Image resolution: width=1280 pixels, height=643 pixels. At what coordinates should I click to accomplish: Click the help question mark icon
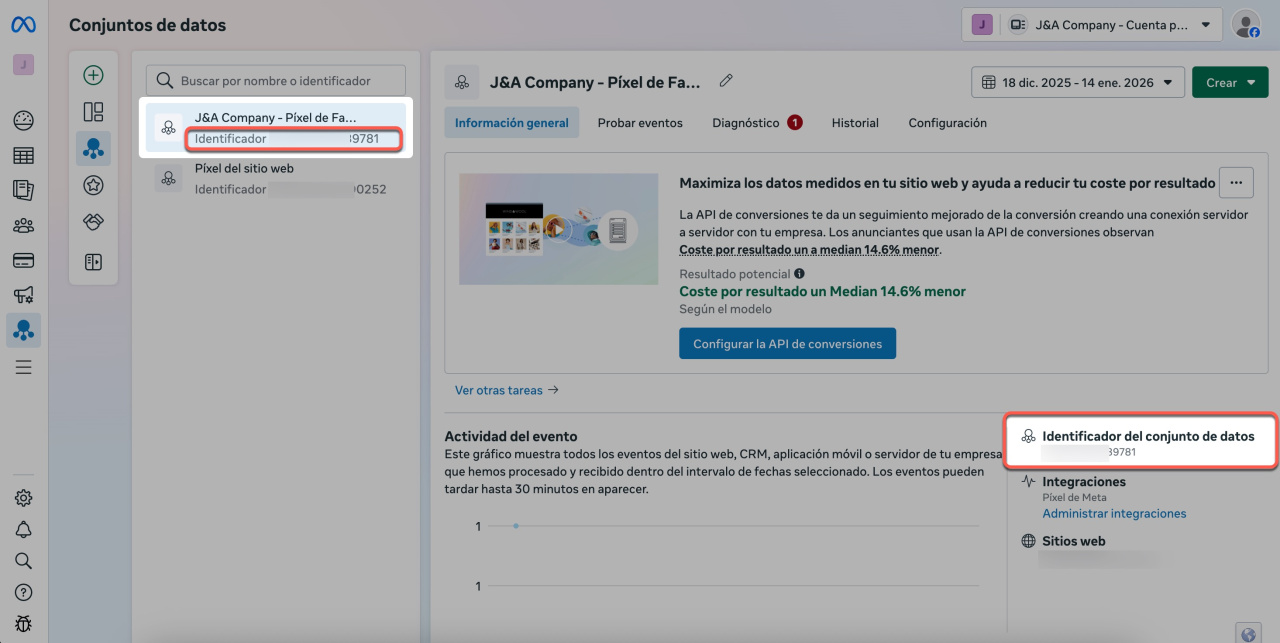tap(23, 592)
